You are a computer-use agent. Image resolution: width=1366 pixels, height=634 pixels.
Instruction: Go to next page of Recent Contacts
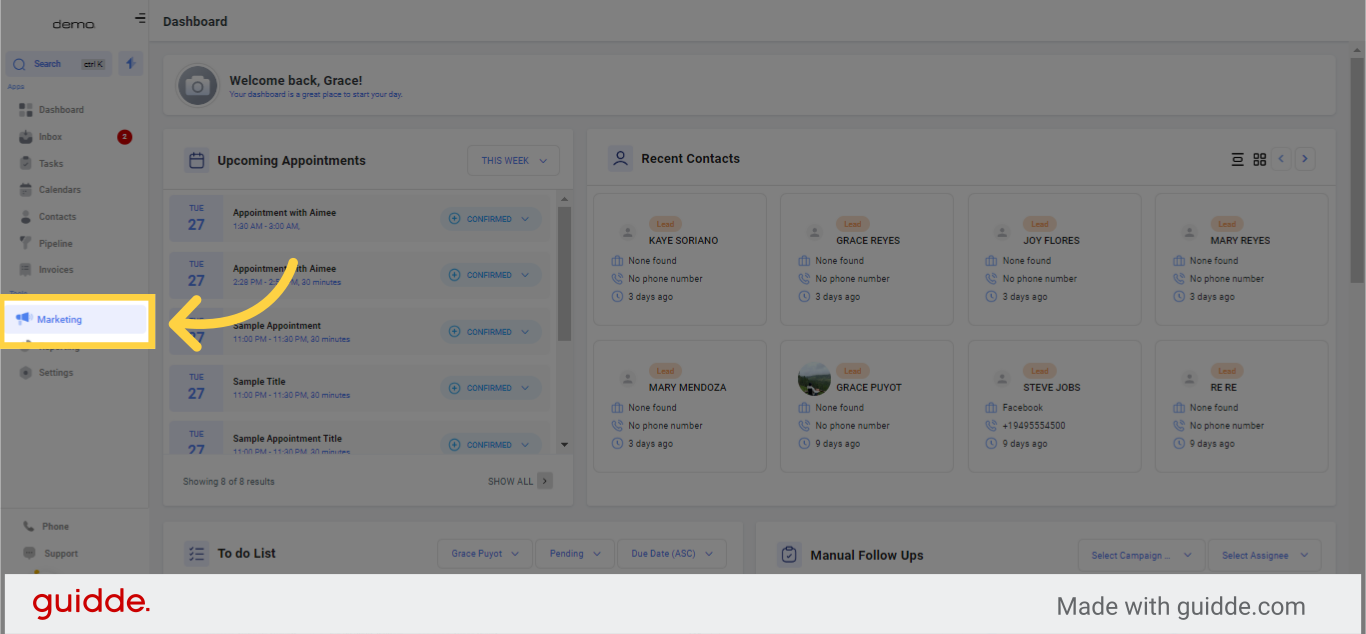tap(1304, 159)
